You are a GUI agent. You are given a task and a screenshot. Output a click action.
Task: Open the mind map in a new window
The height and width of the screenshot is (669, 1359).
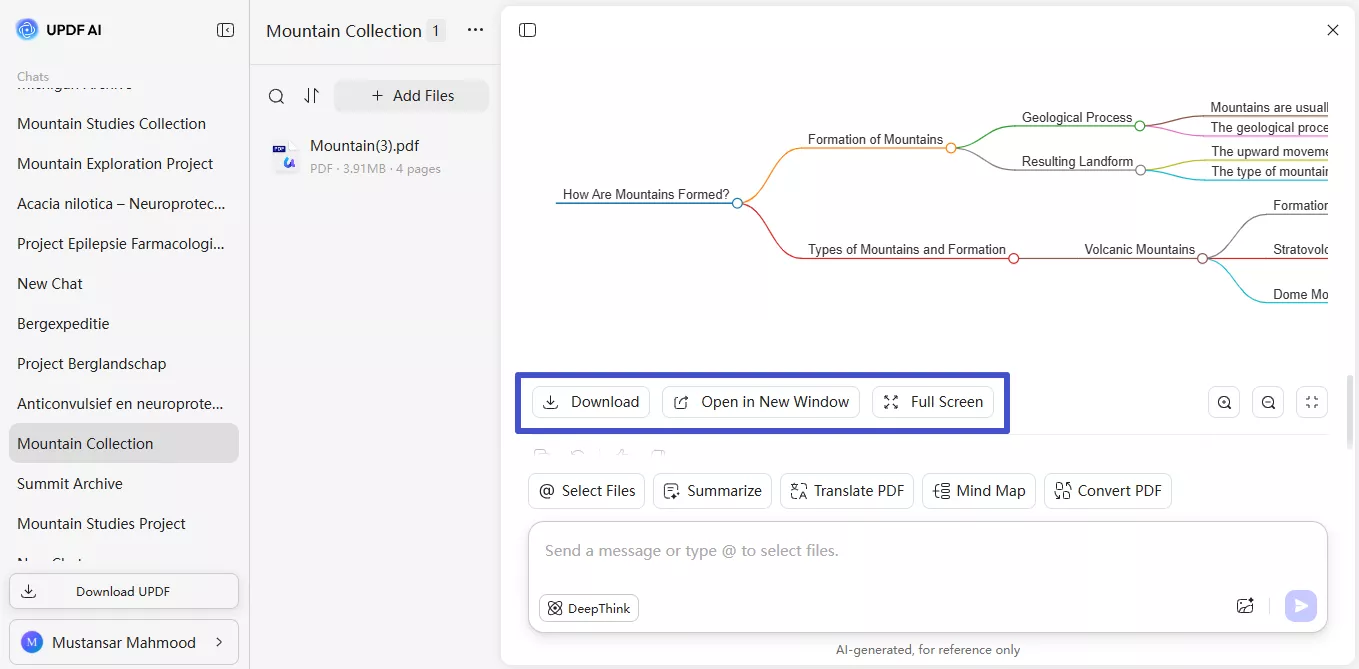[x=761, y=401]
